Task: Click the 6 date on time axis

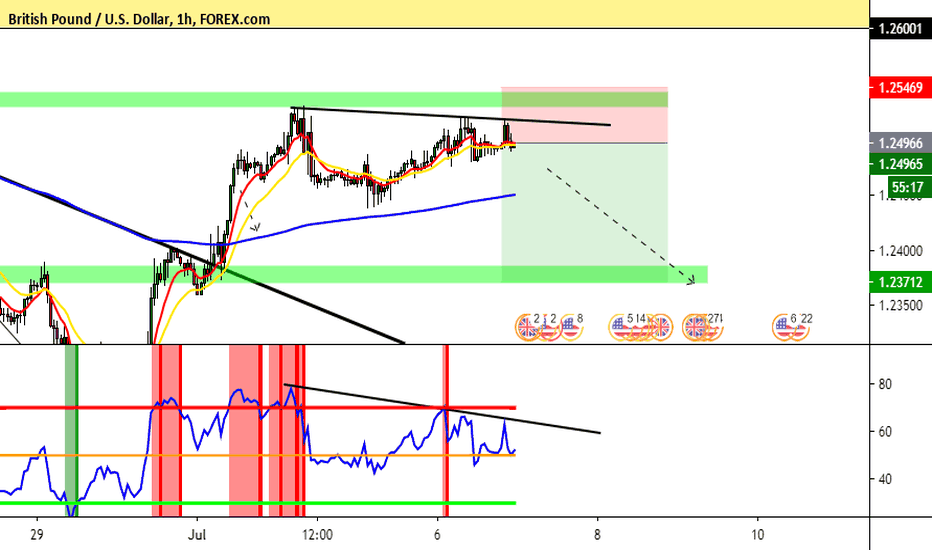Action: [437, 535]
